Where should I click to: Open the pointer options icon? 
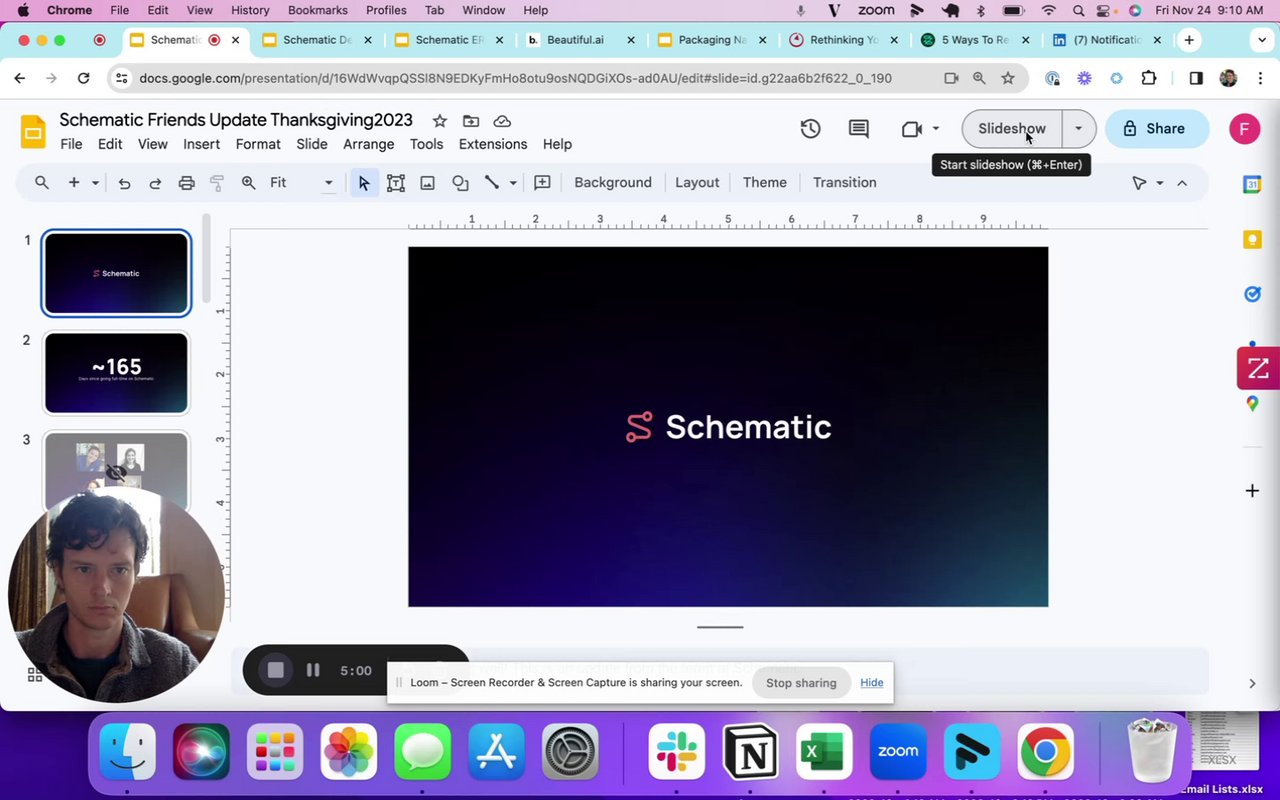[1139, 183]
